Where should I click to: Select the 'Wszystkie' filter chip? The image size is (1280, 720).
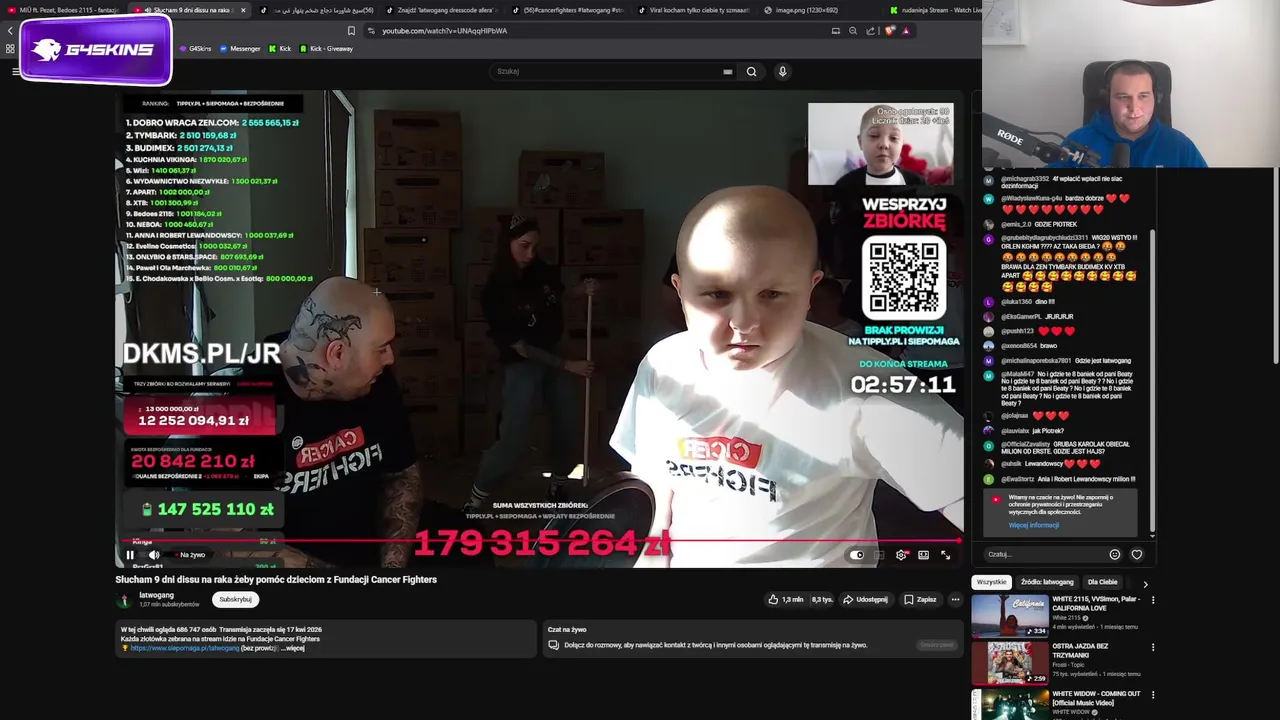tap(992, 582)
